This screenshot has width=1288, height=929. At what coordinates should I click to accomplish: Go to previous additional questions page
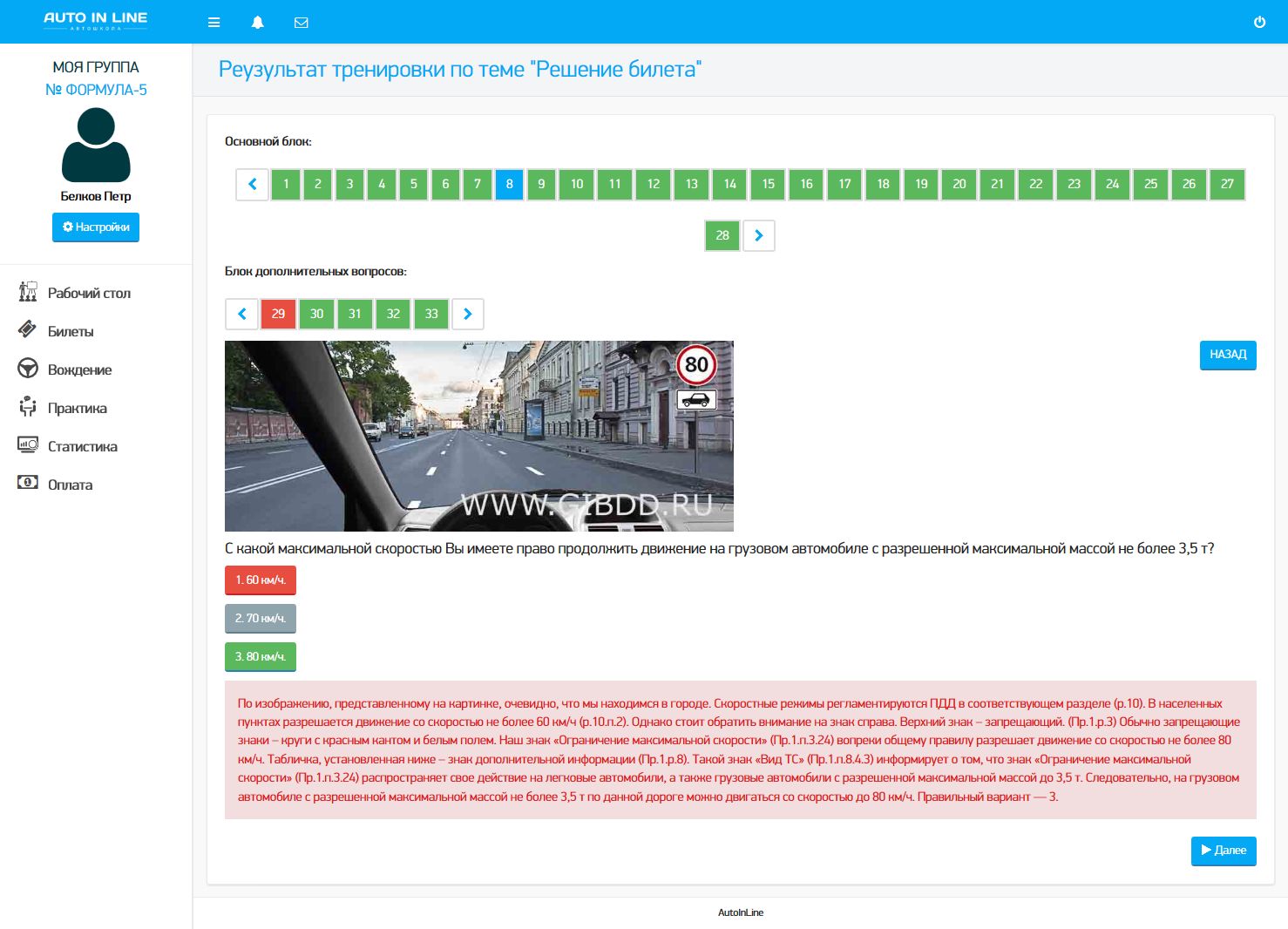[x=242, y=314]
